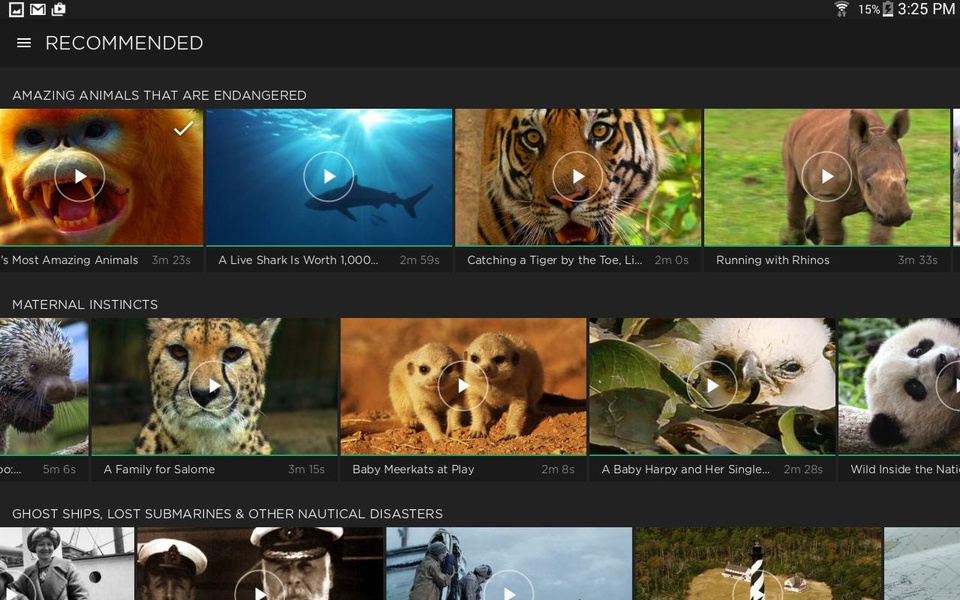960x600 pixels.
Task: Click the watched checkmark on monkey thumbnail
Action: click(183, 128)
